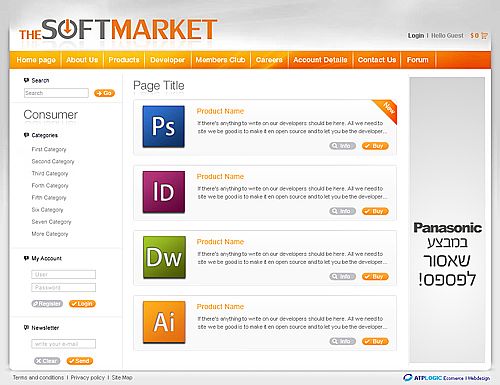The width and height of the screenshot is (500, 385).
Task: Click the Hello Guest text
Action: pos(447,35)
